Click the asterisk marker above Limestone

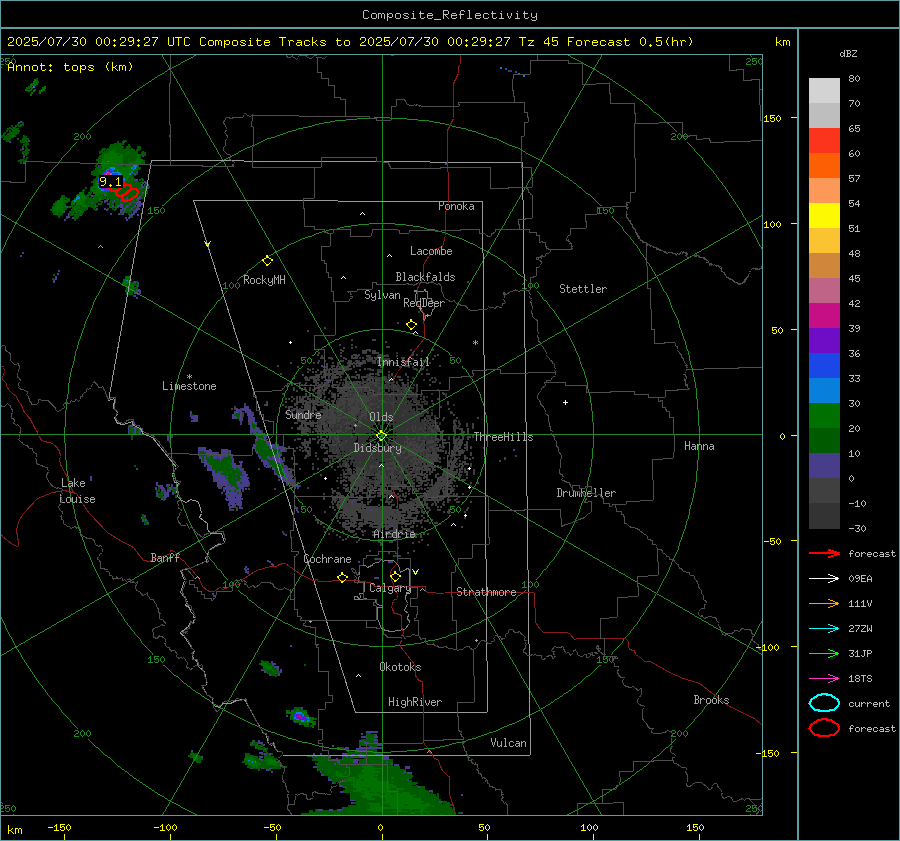click(x=189, y=377)
